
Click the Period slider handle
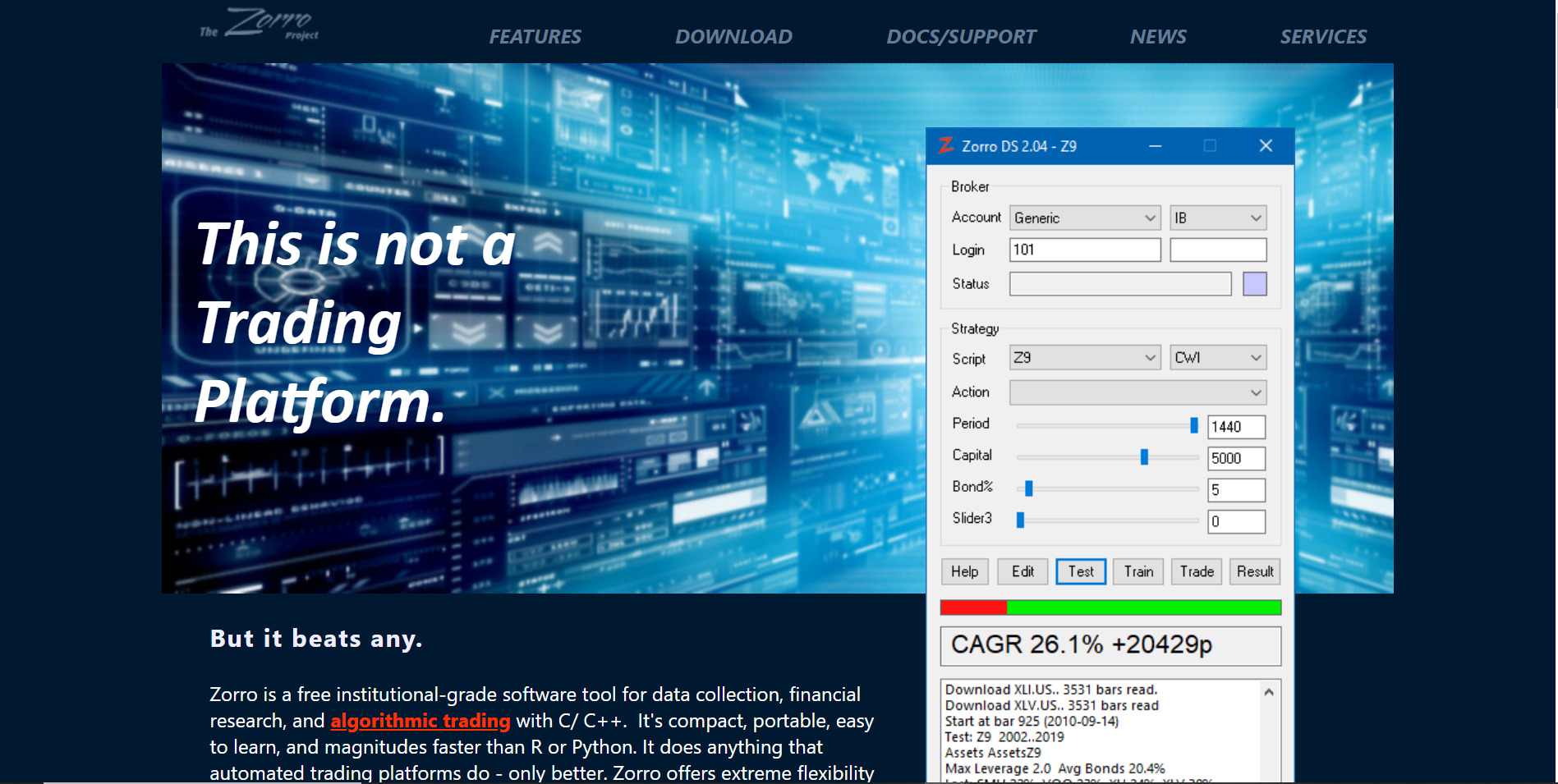1194,425
